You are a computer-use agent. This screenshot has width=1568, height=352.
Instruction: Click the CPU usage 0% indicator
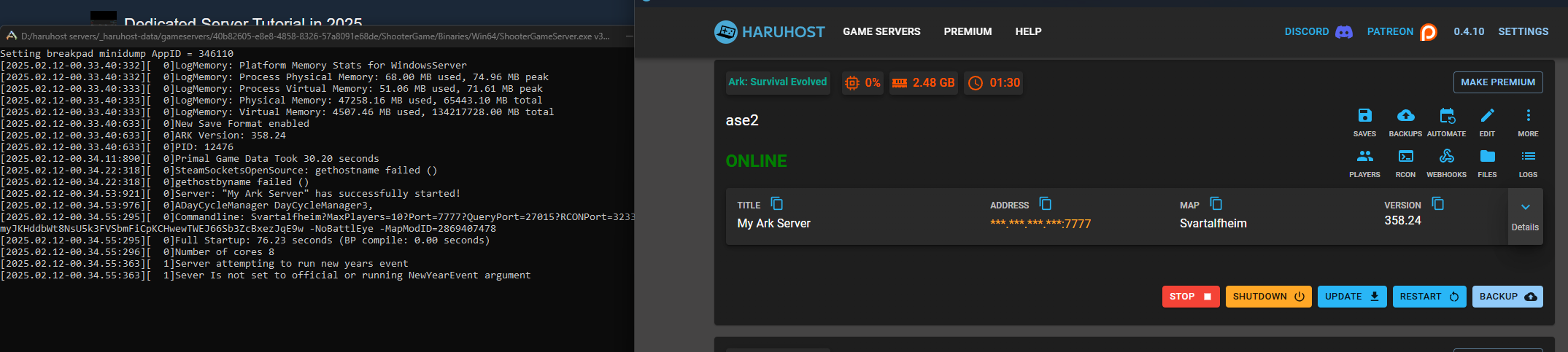click(x=862, y=83)
